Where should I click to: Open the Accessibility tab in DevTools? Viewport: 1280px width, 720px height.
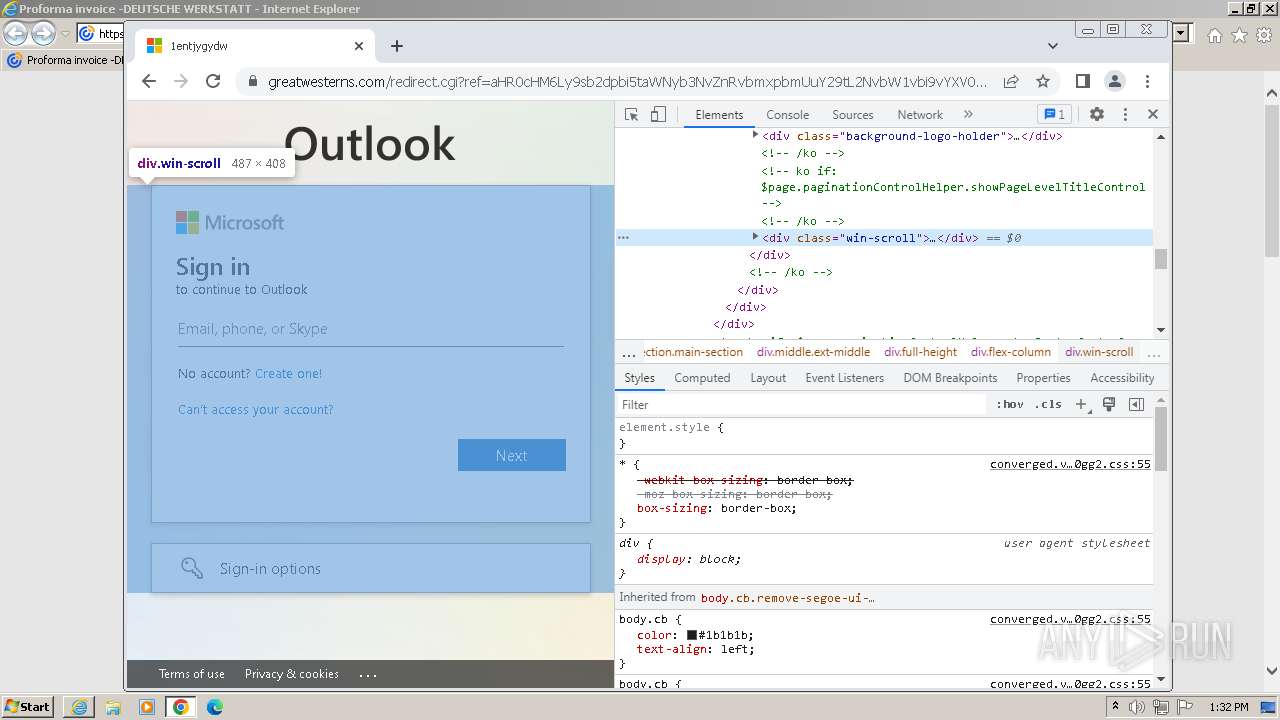(1122, 378)
